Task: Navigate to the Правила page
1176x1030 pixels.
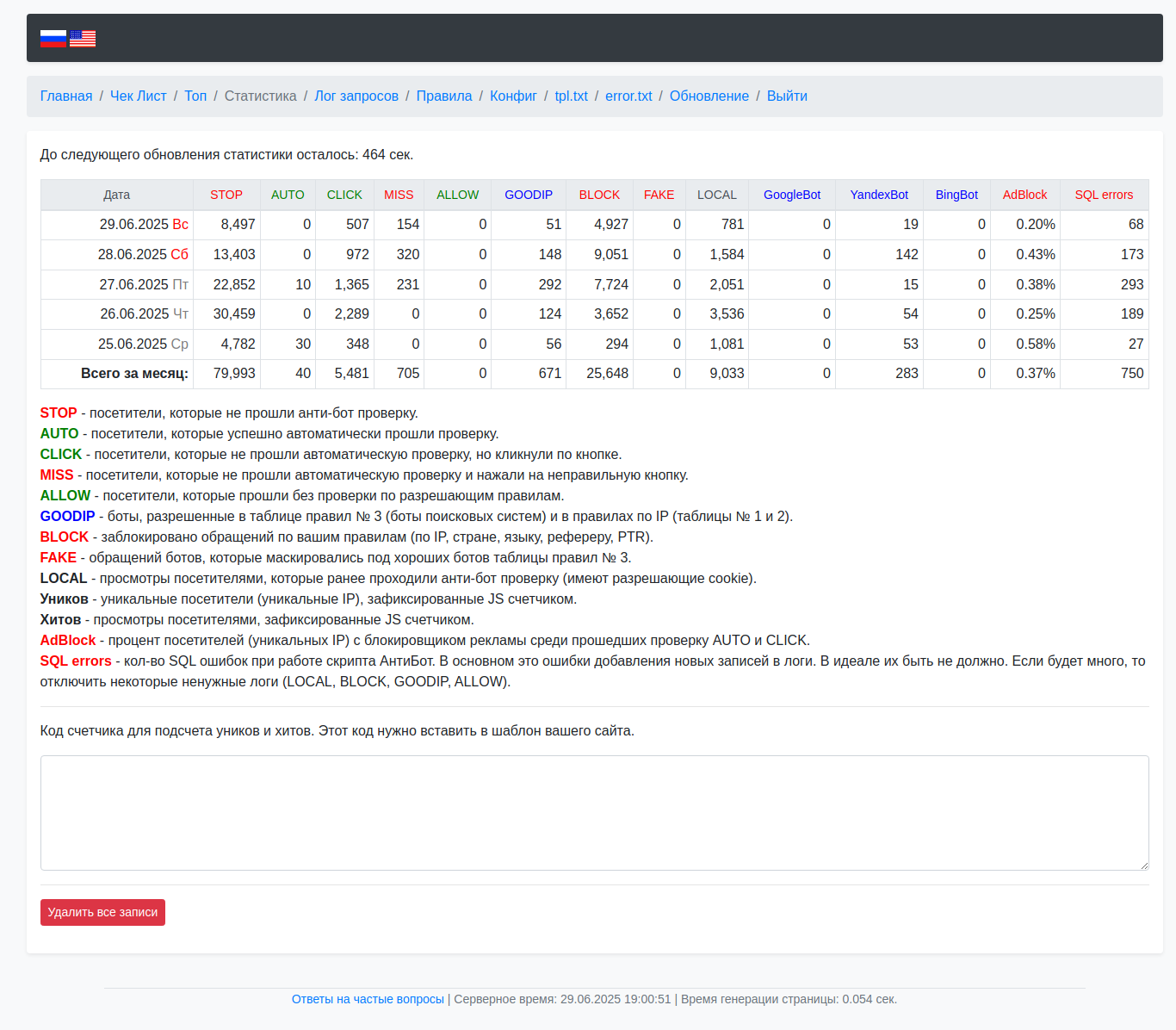Action: point(444,96)
